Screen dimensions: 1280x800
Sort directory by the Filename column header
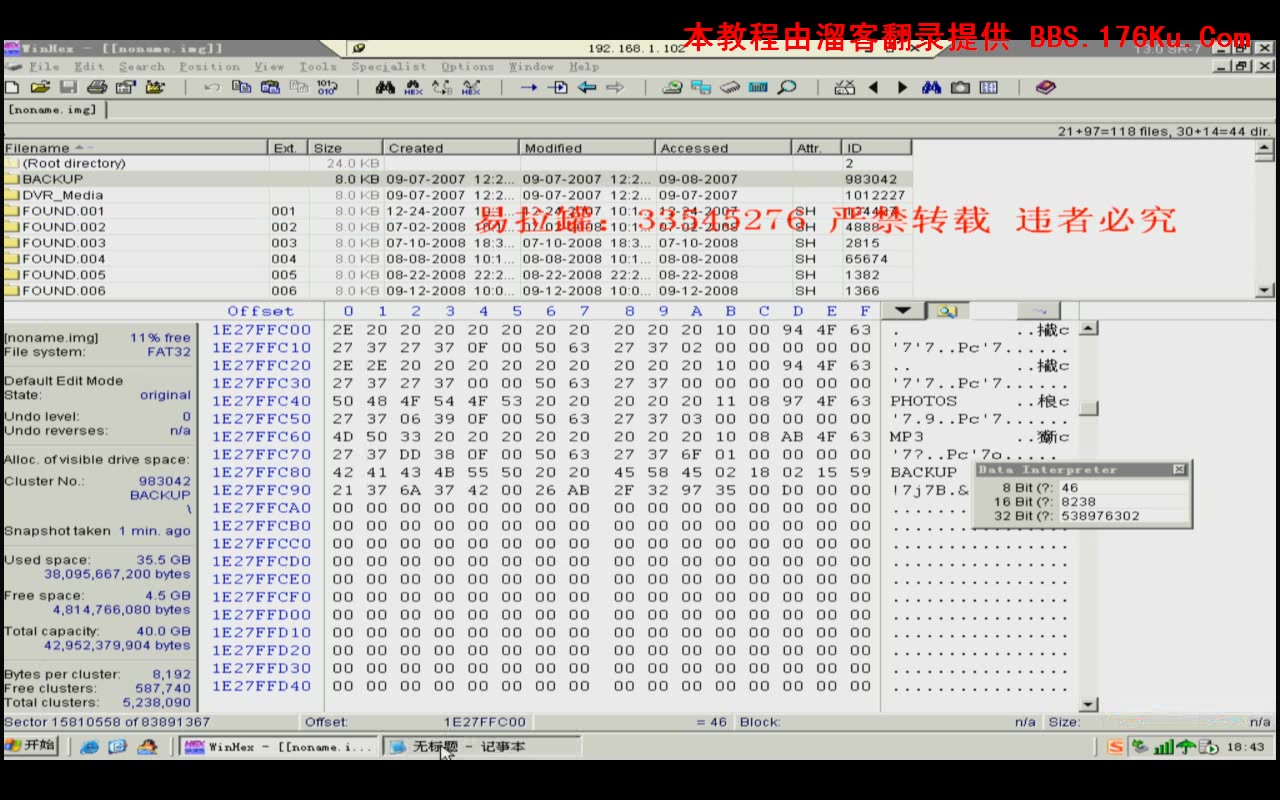pyautogui.click(x=136, y=148)
